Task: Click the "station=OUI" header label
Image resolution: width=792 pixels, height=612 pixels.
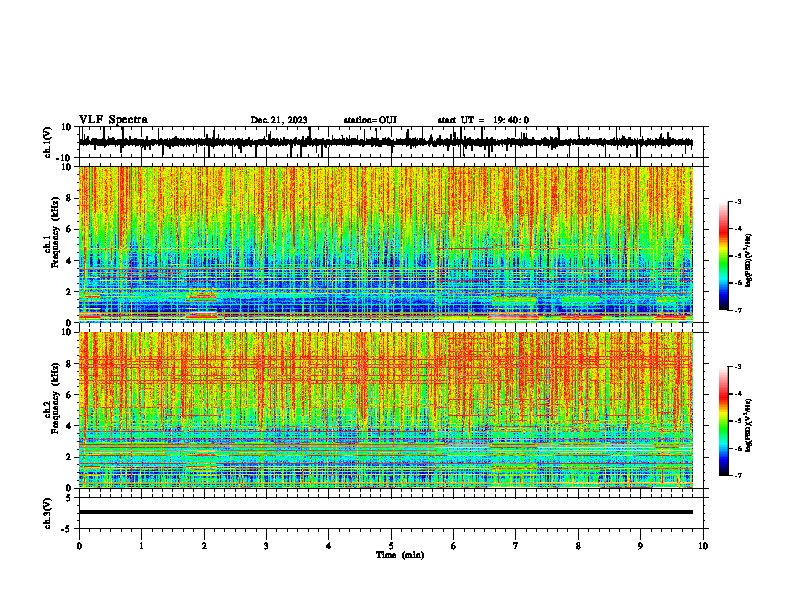Action: [370, 120]
